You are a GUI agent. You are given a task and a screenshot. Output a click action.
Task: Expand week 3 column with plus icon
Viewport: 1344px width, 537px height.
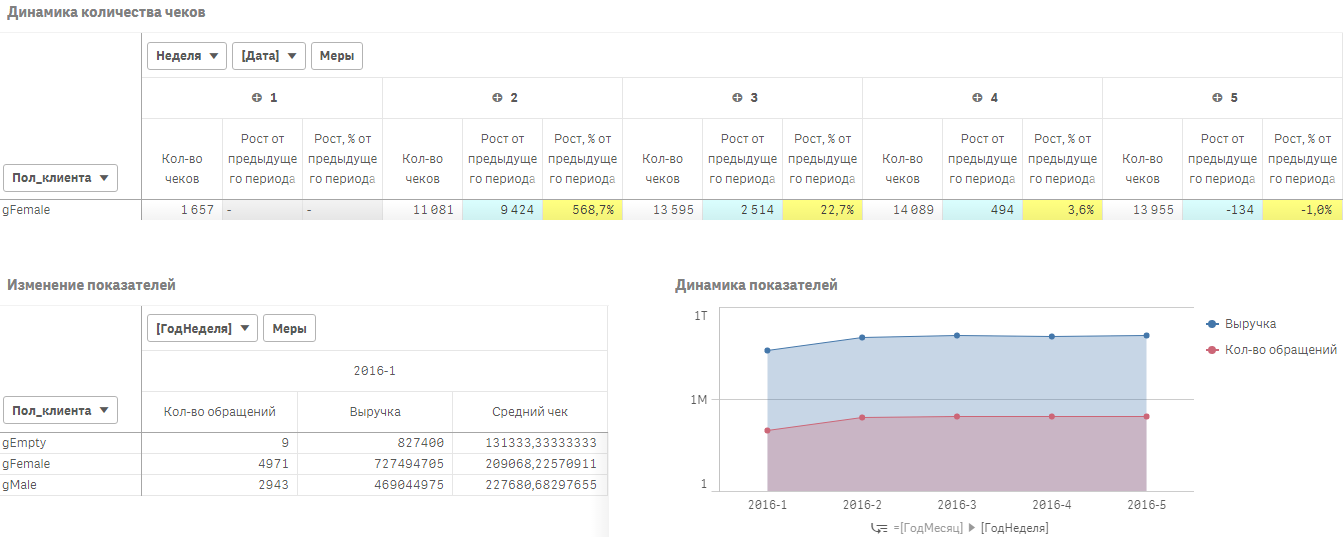pos(737,98)
